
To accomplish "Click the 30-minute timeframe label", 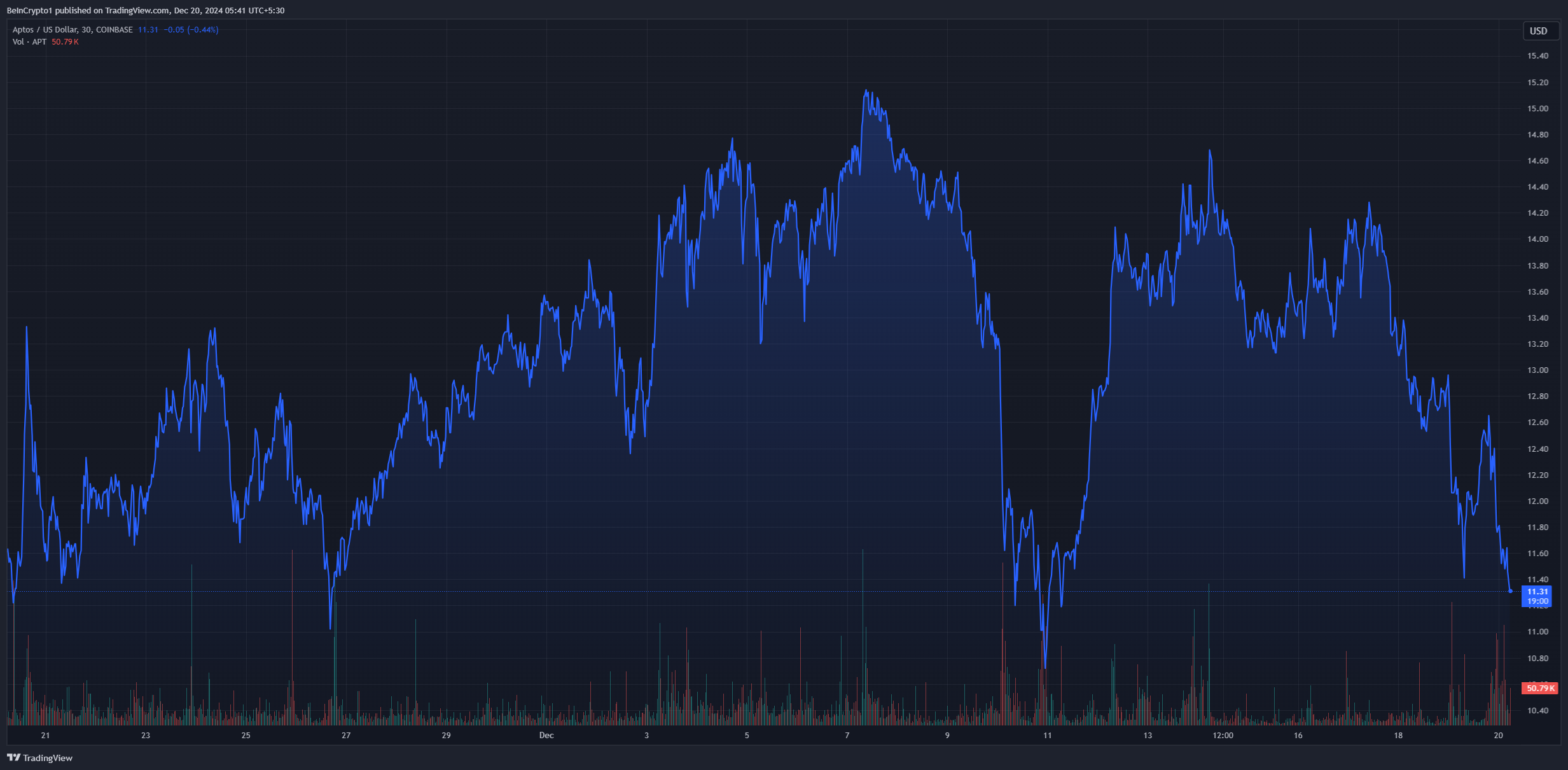I will pyautogui.click(x=83, y=29).
